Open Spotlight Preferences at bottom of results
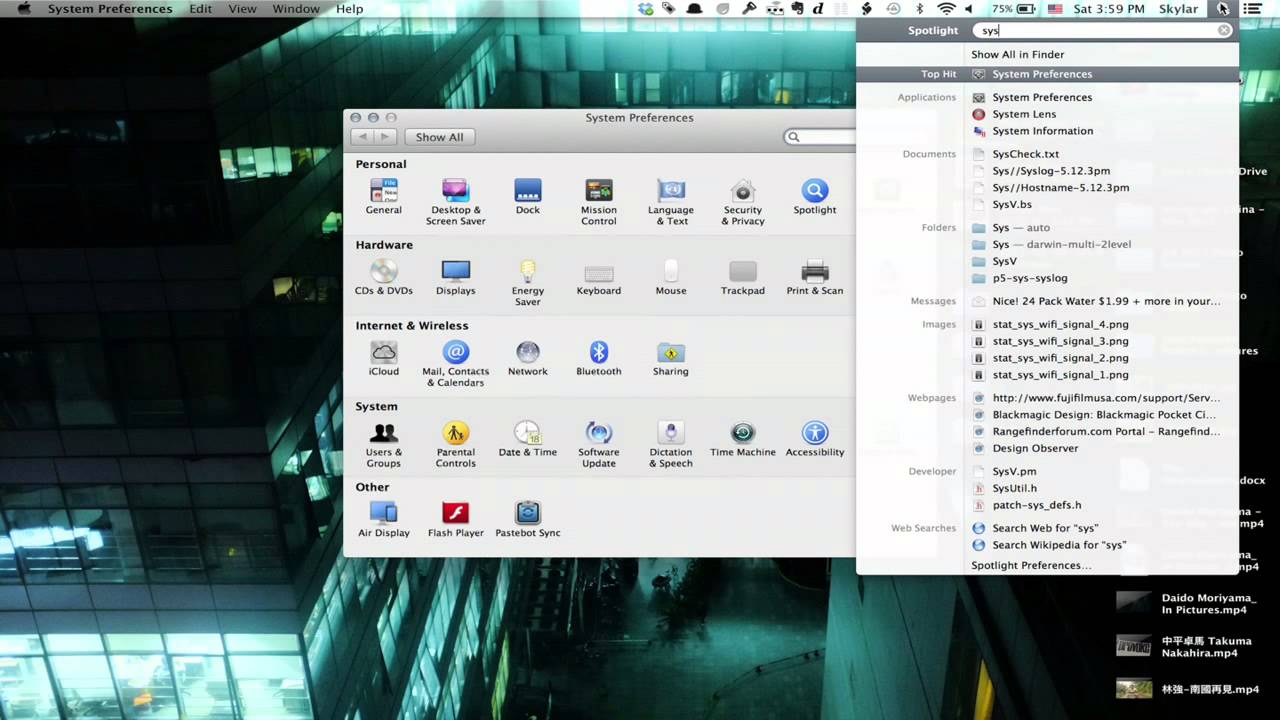1280x720 pixels. point(1030,565)
